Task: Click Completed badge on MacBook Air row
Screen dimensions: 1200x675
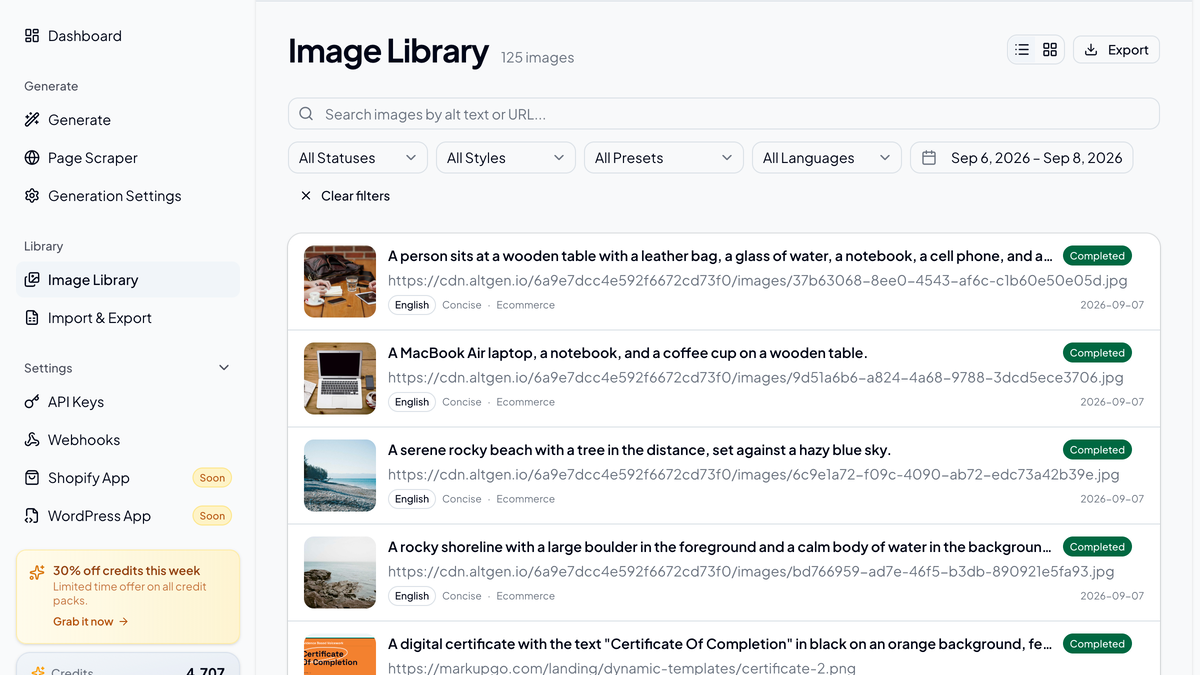Action: (x=1097, y=353)
